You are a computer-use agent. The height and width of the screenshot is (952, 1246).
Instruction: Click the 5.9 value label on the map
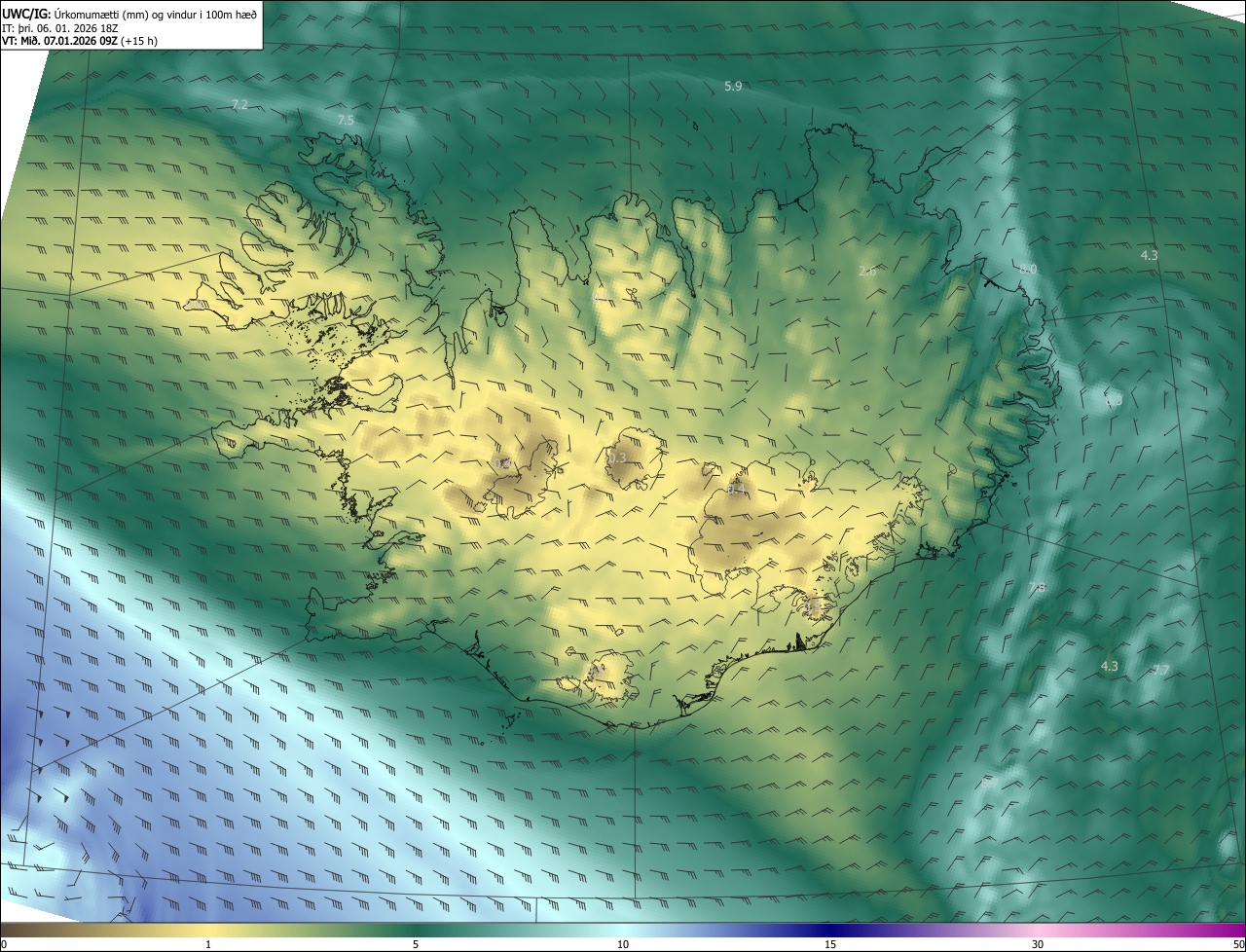click(733, 87)
